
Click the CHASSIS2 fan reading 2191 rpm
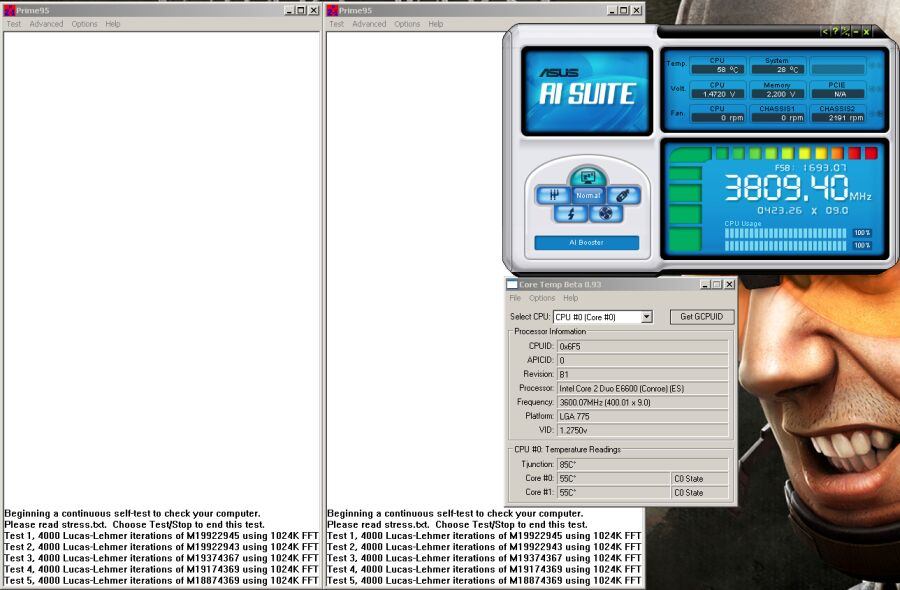[837, 117]
